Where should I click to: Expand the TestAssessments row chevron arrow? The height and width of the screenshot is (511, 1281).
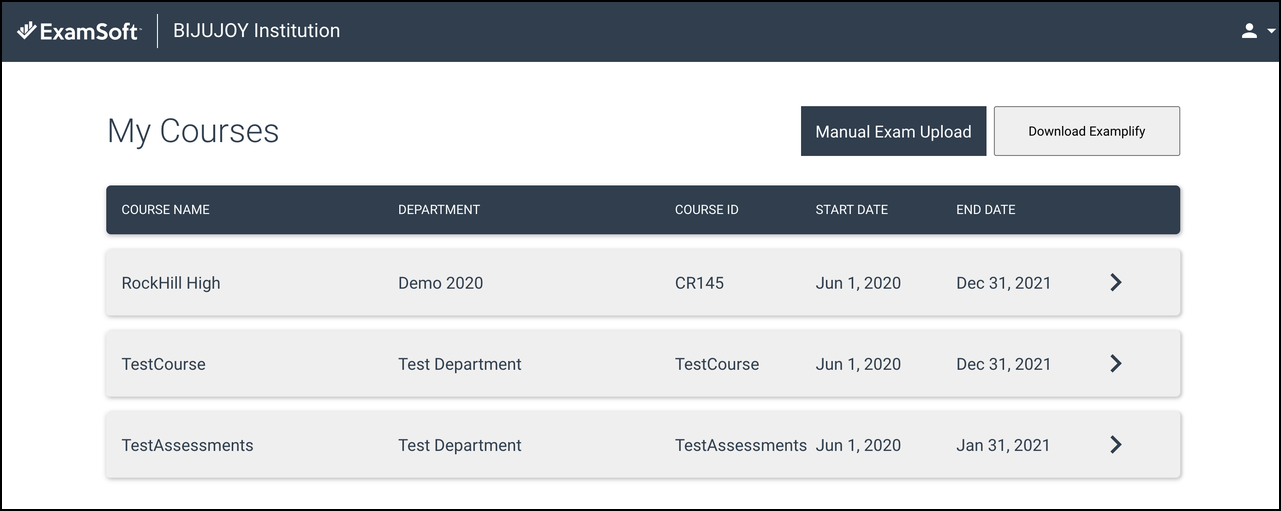point(1116,445)
